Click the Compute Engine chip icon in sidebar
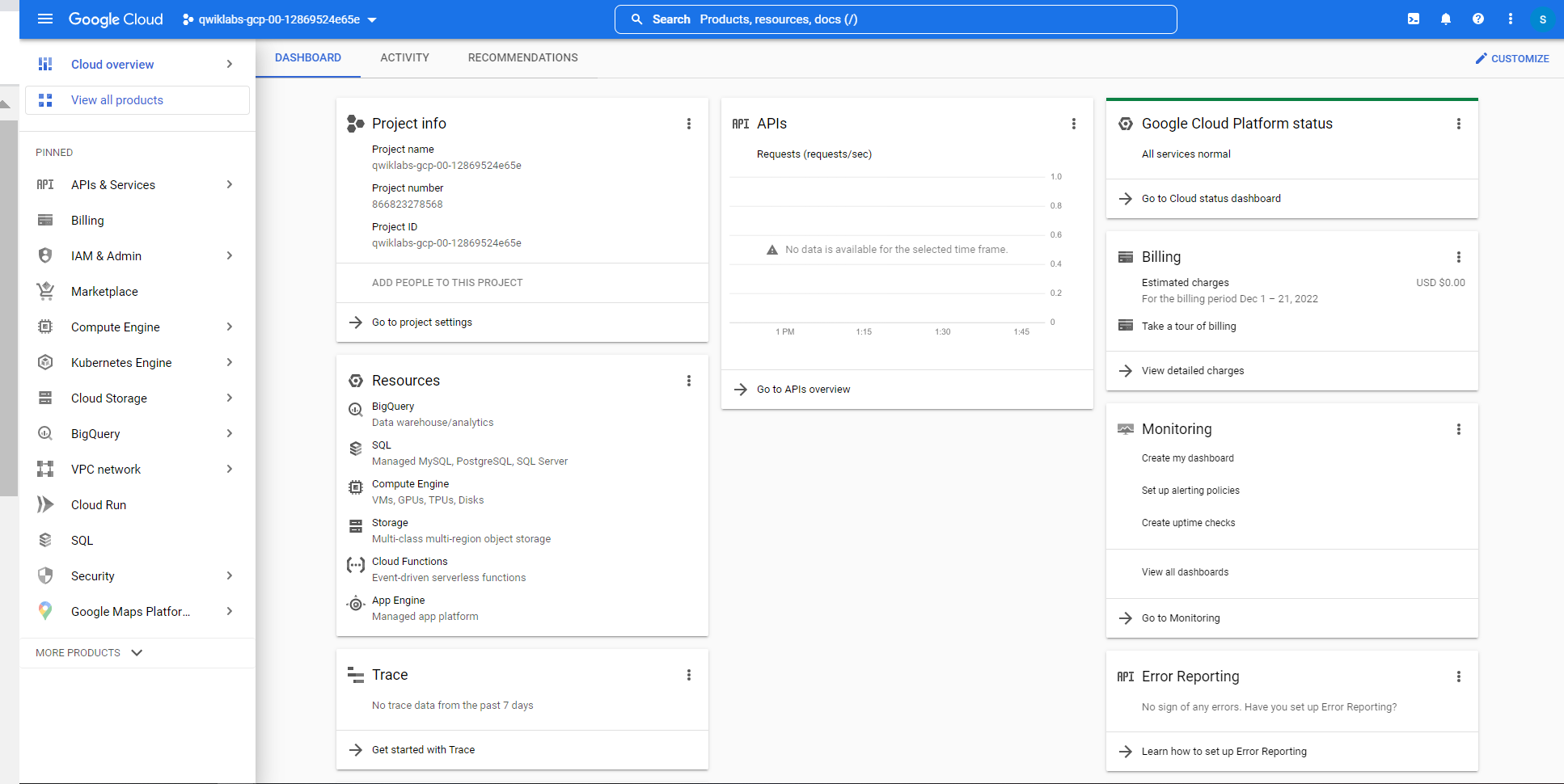 45,327
